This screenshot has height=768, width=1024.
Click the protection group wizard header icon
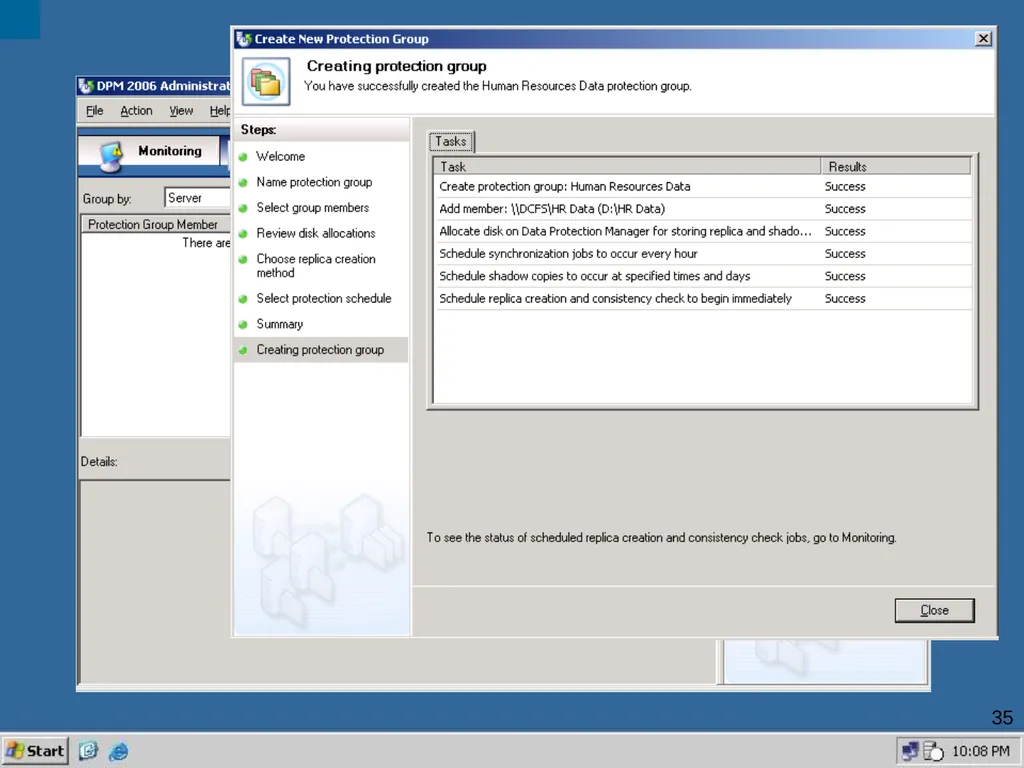(x=266, y=82)
